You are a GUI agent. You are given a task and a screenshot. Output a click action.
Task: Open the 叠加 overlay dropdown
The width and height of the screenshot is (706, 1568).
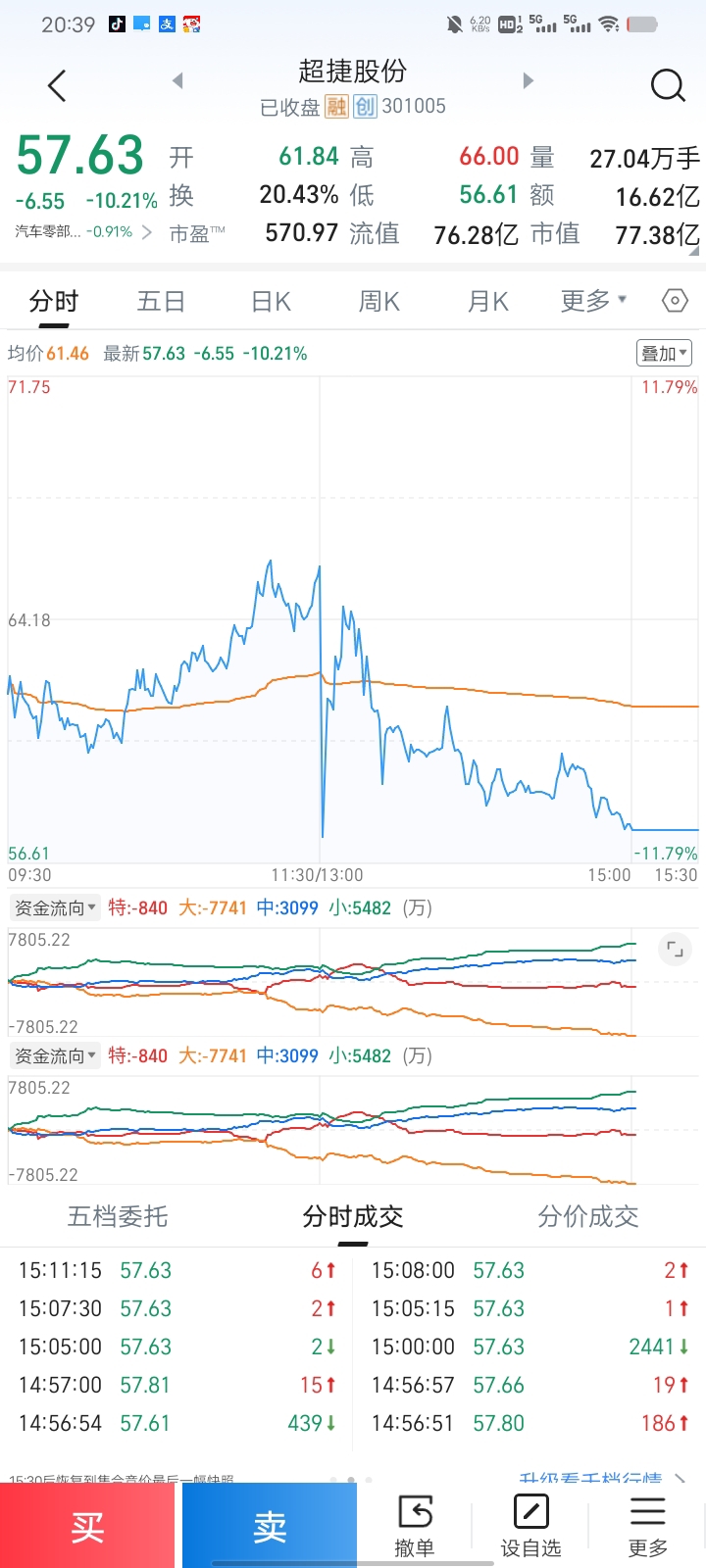[665, 353]
